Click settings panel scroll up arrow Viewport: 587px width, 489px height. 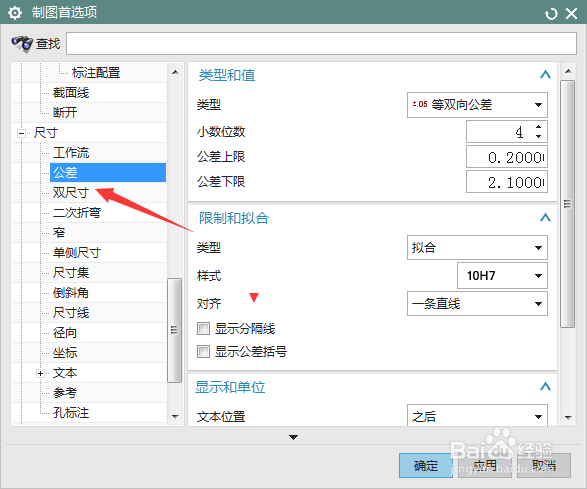(x=568, y=71)
